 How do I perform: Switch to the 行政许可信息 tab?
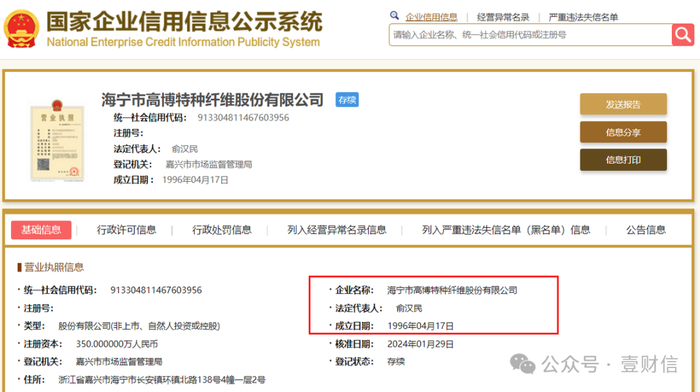click(126, 230)
